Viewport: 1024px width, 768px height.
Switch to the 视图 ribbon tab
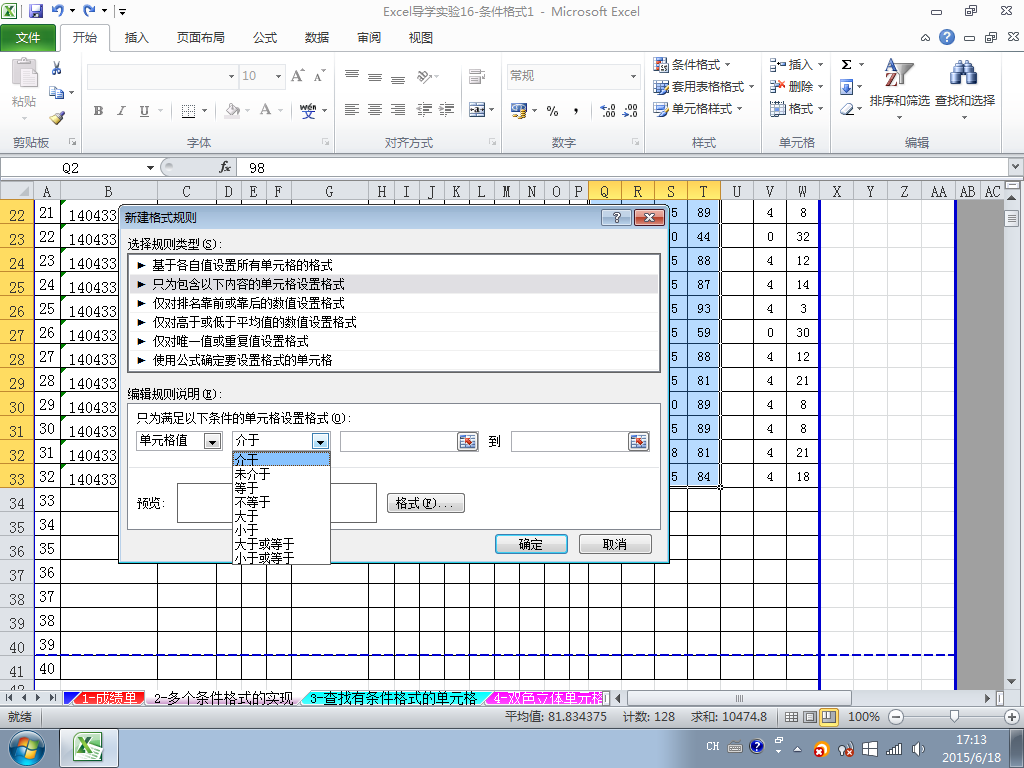point(421,38)
